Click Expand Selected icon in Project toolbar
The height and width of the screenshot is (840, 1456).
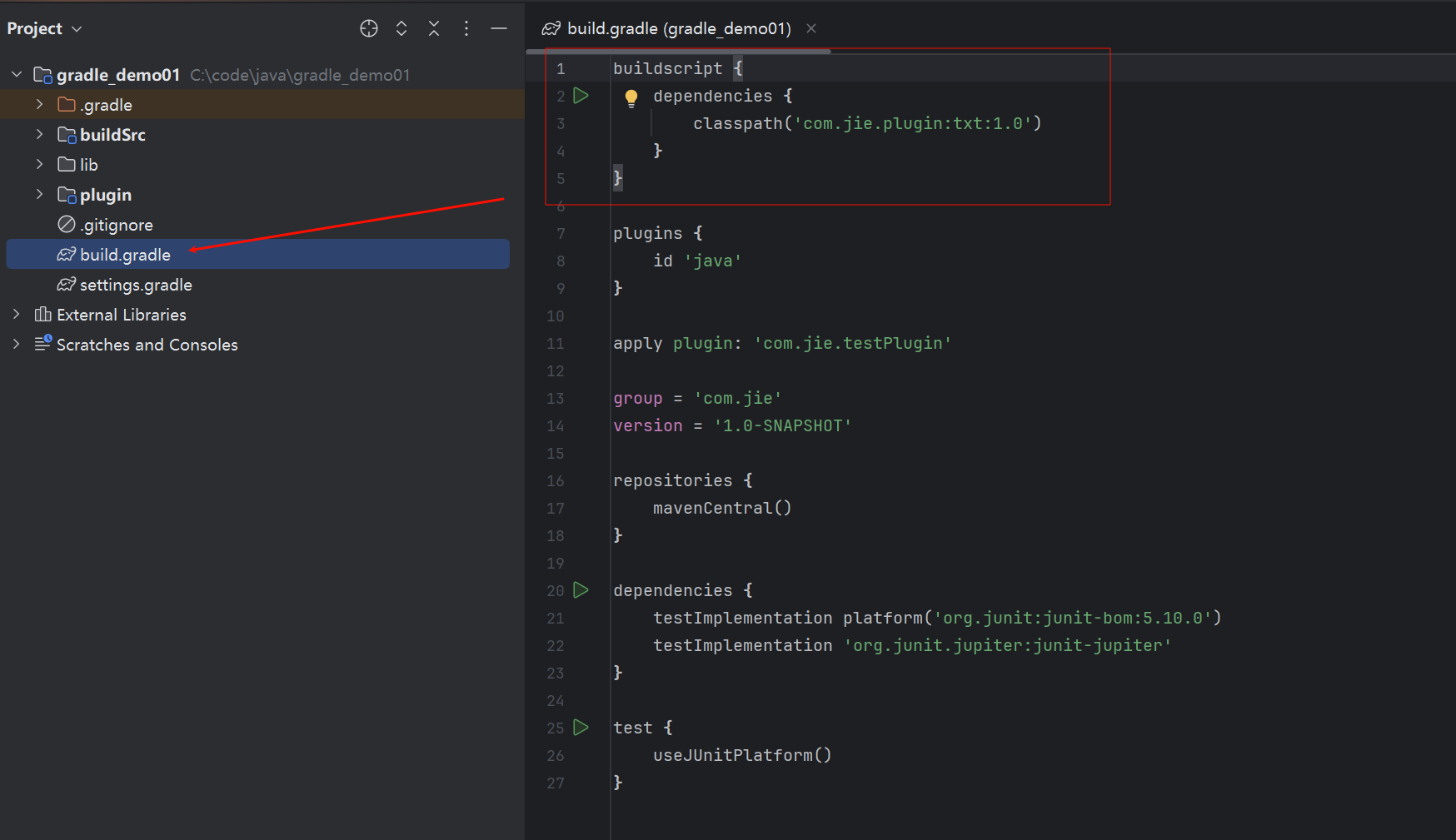click(401, 28)
